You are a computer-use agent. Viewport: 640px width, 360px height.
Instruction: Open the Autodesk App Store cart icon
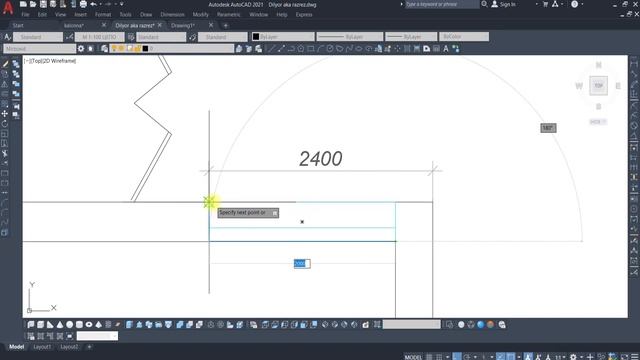(545, 4)
